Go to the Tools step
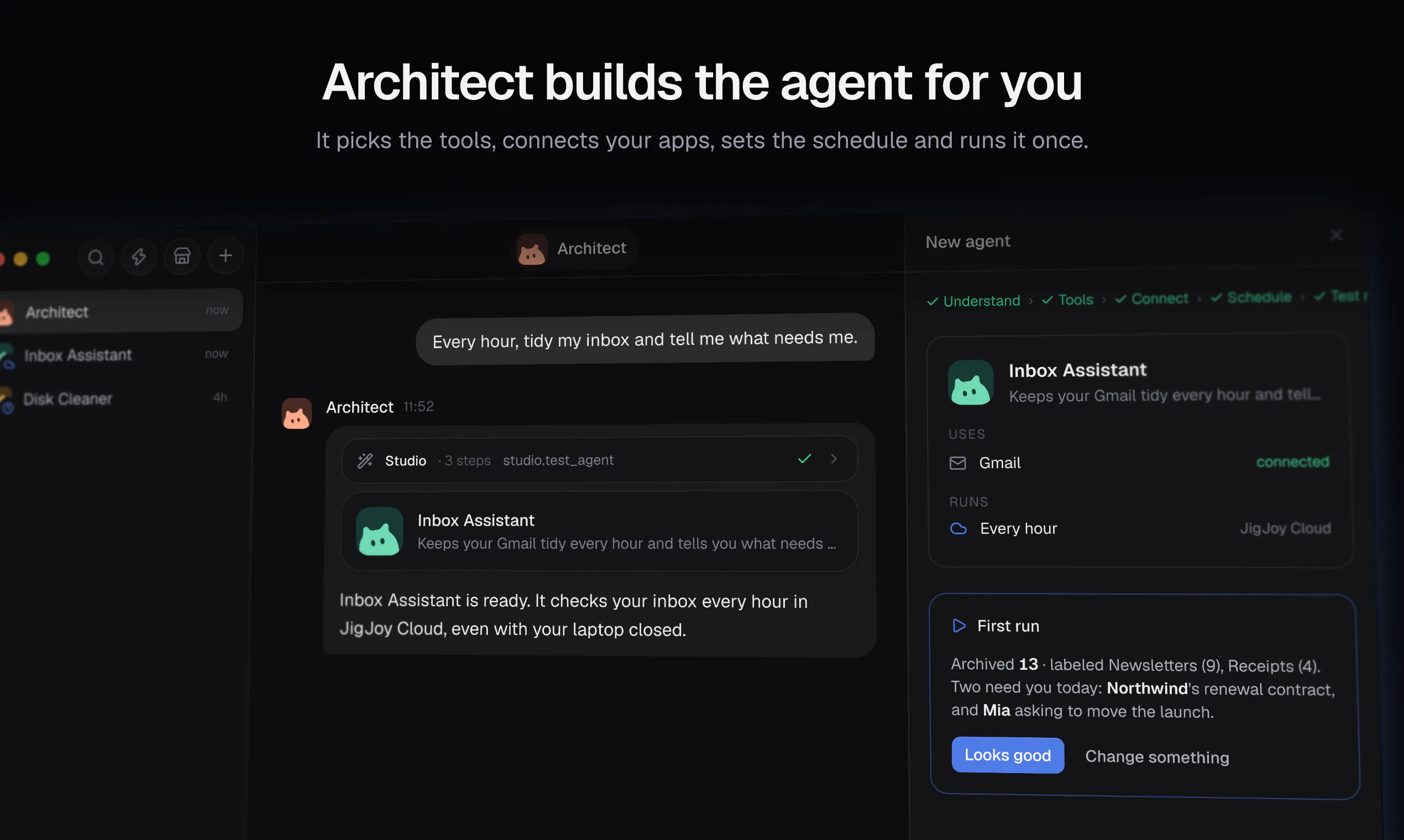 click(1068, 300)
